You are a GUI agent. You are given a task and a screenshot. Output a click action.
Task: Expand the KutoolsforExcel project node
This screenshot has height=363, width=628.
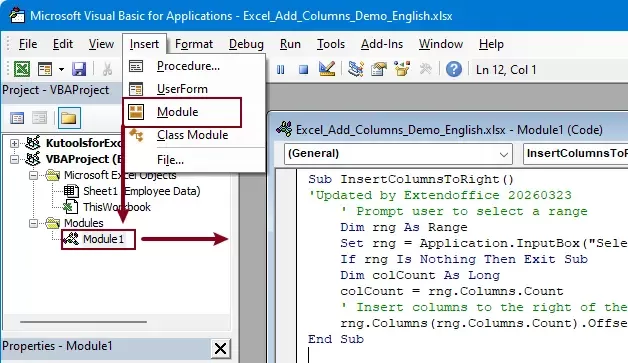(x=14, y=143)
